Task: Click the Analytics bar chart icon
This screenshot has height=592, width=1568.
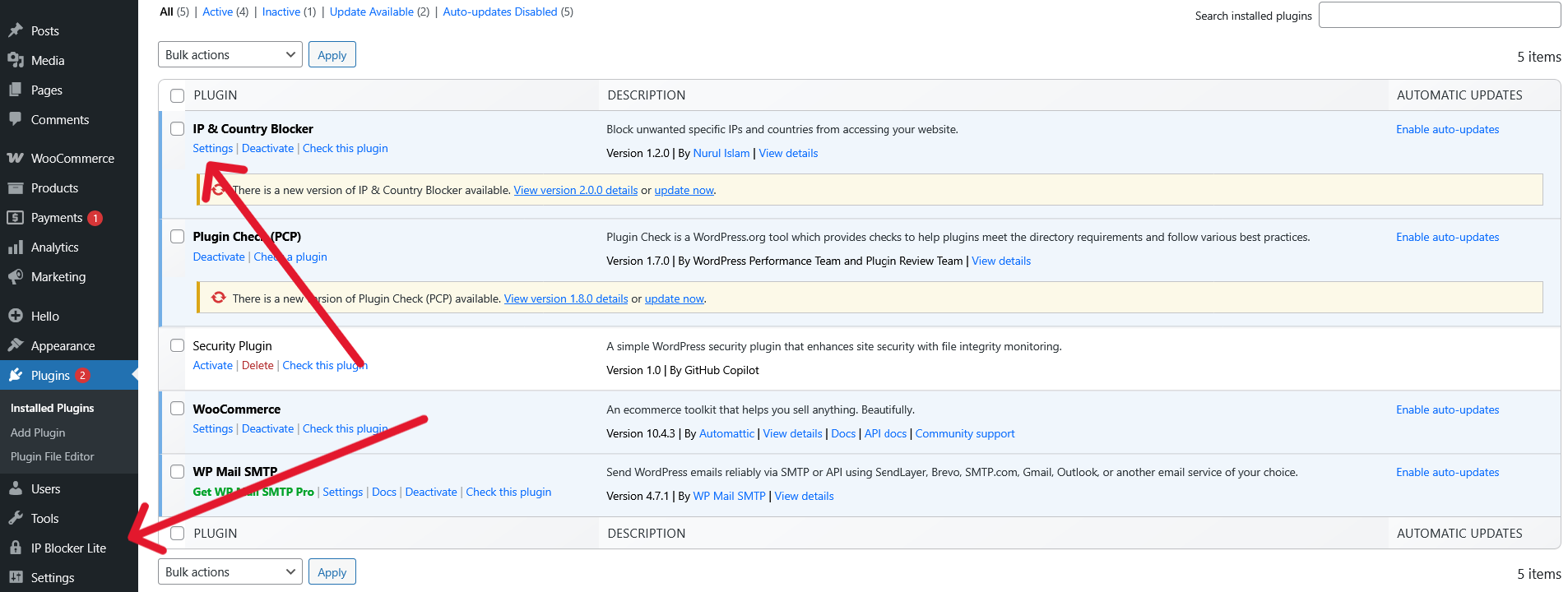Action: click(16, 247)
